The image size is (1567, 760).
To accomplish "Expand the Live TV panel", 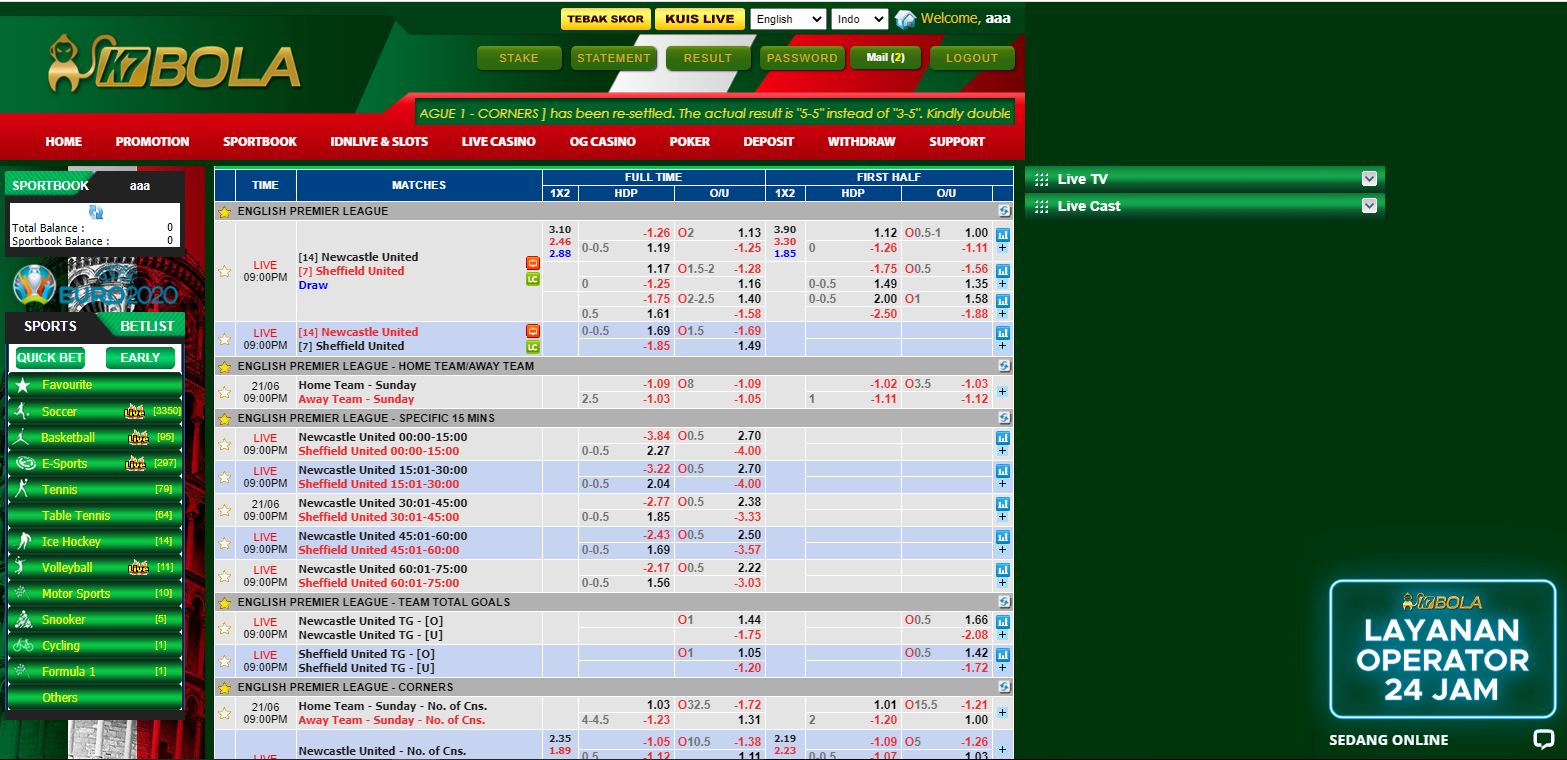I will [1370, 178].
